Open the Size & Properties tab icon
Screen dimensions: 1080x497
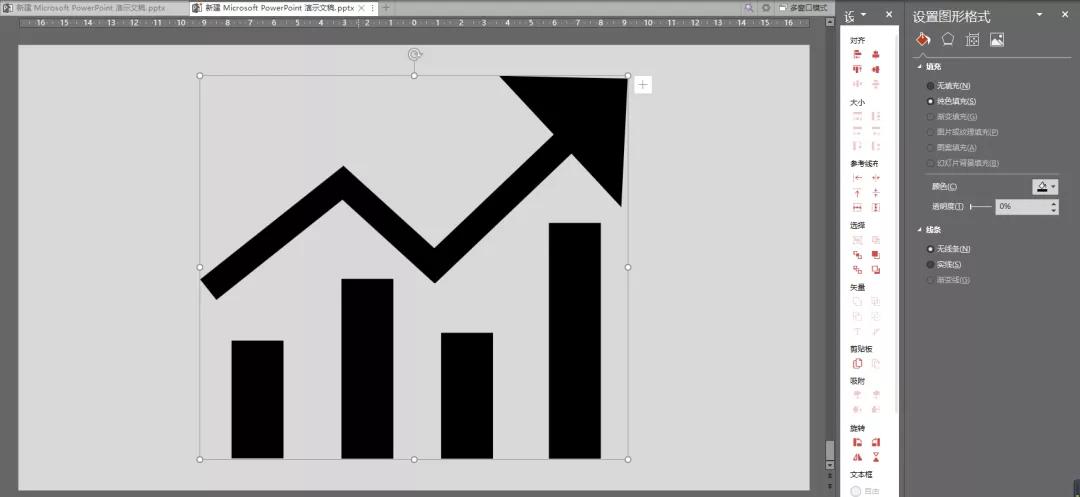point(972,39)
